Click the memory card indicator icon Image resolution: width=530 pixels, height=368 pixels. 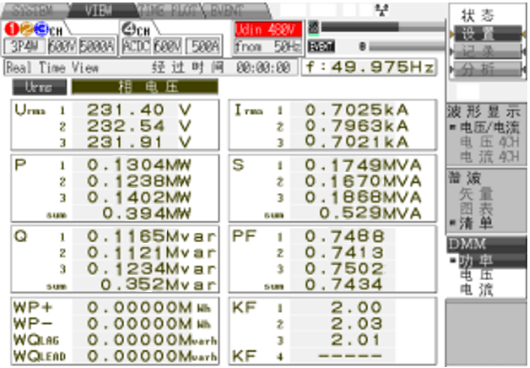pyautogui.click(x=313, y=28)
